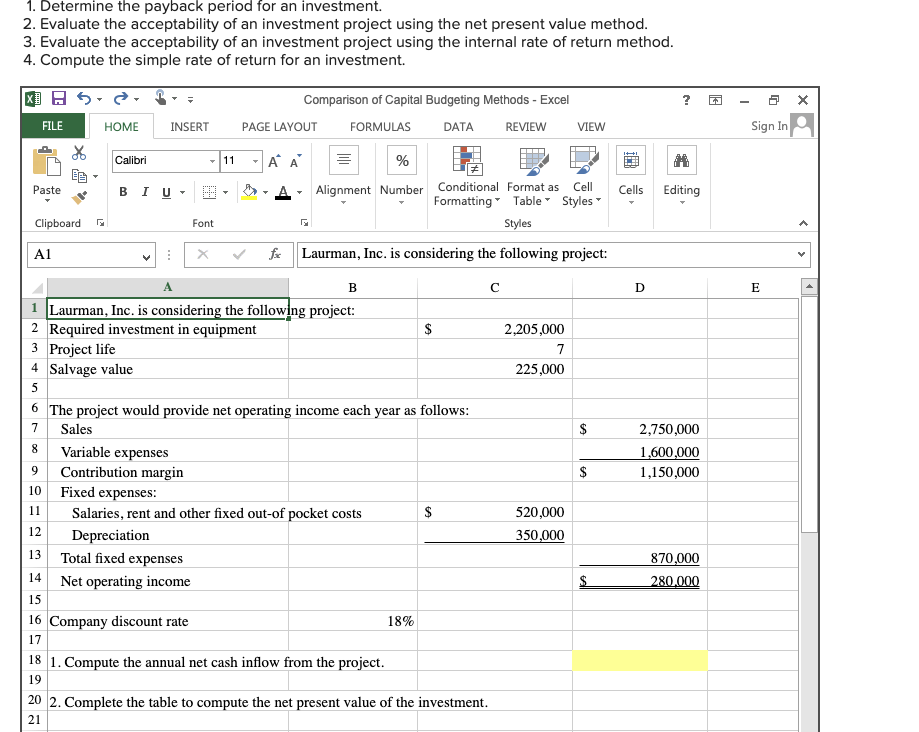The height and width of the screenshot is (732, 919).
Task: Expand the Borders dropdown arrow
Action: pos(225,192)
